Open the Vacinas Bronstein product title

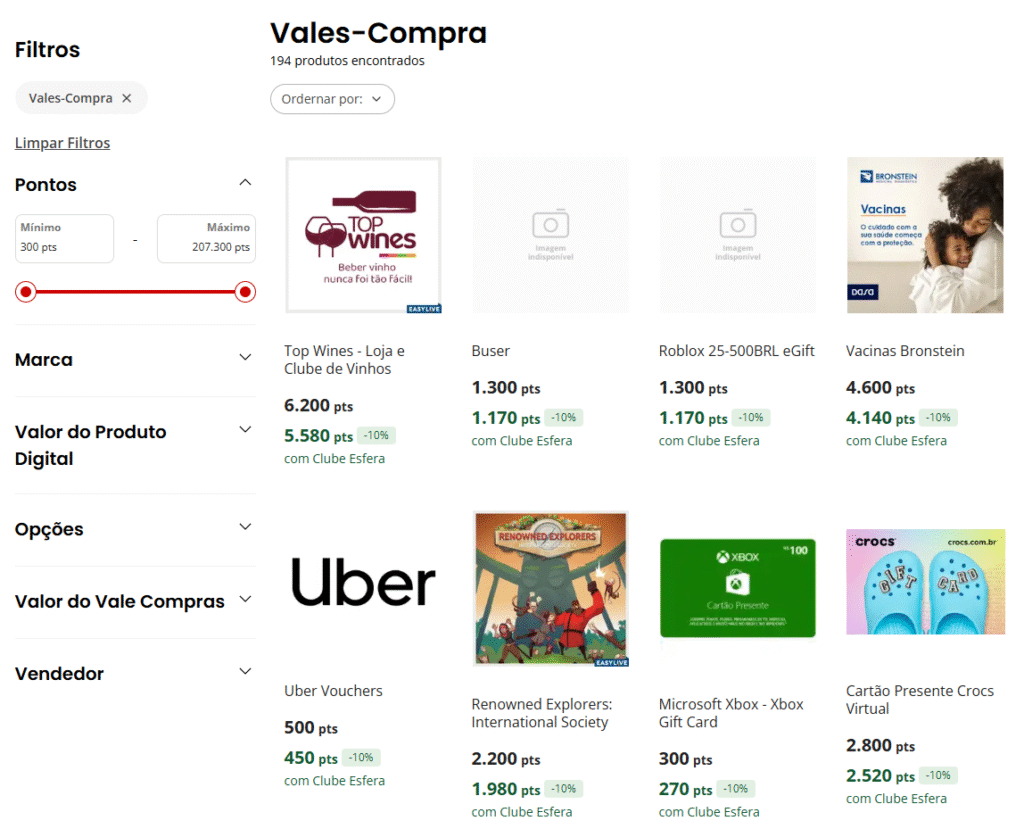point(905,351)
